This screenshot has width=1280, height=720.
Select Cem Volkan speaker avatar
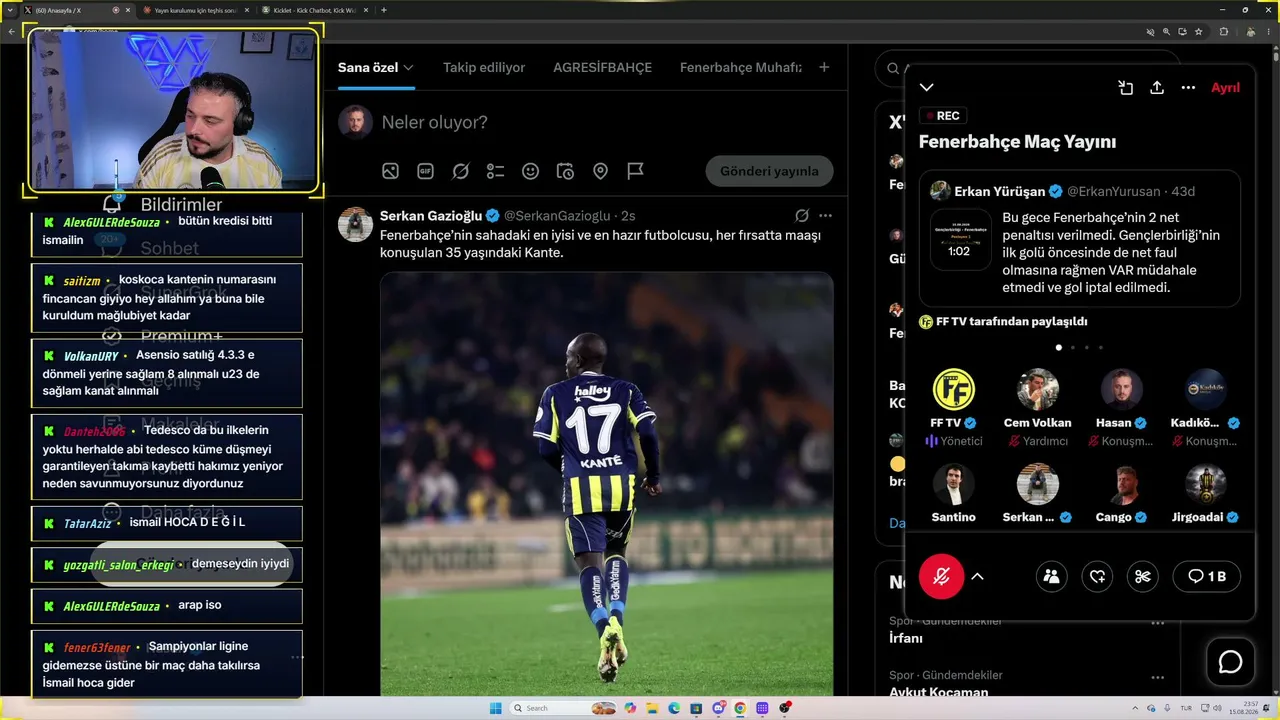point(1037,389)
